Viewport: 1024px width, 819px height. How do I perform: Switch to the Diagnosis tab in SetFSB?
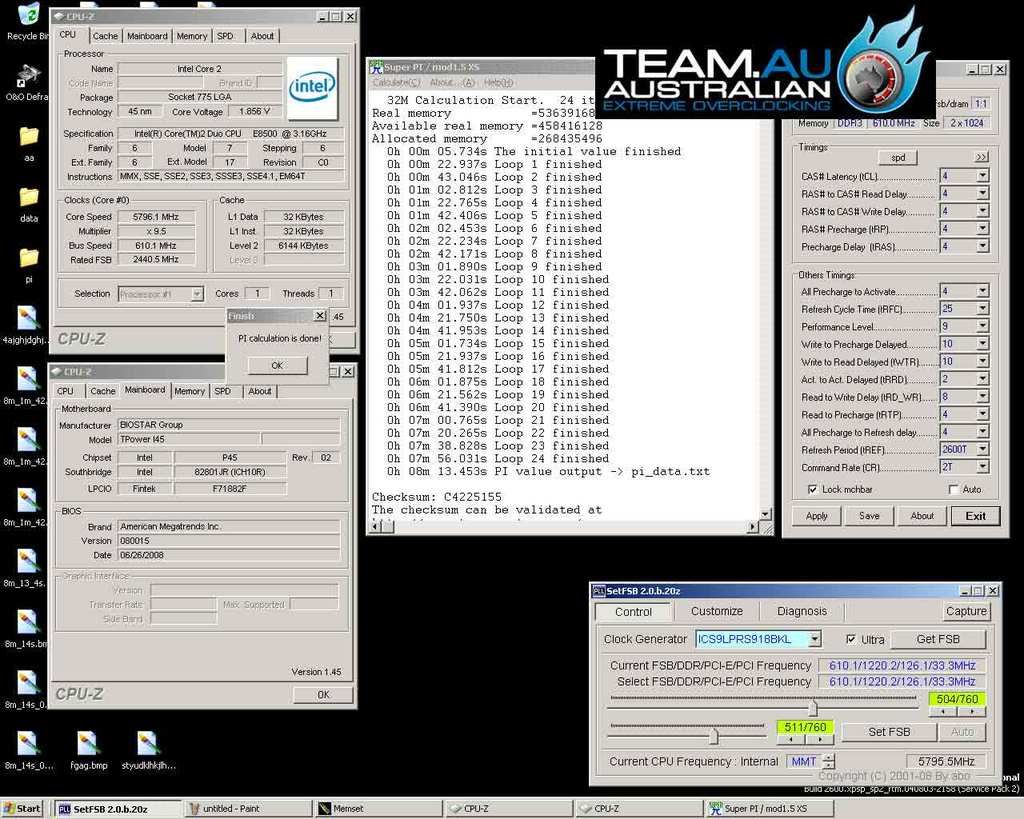tap(801, 611)
